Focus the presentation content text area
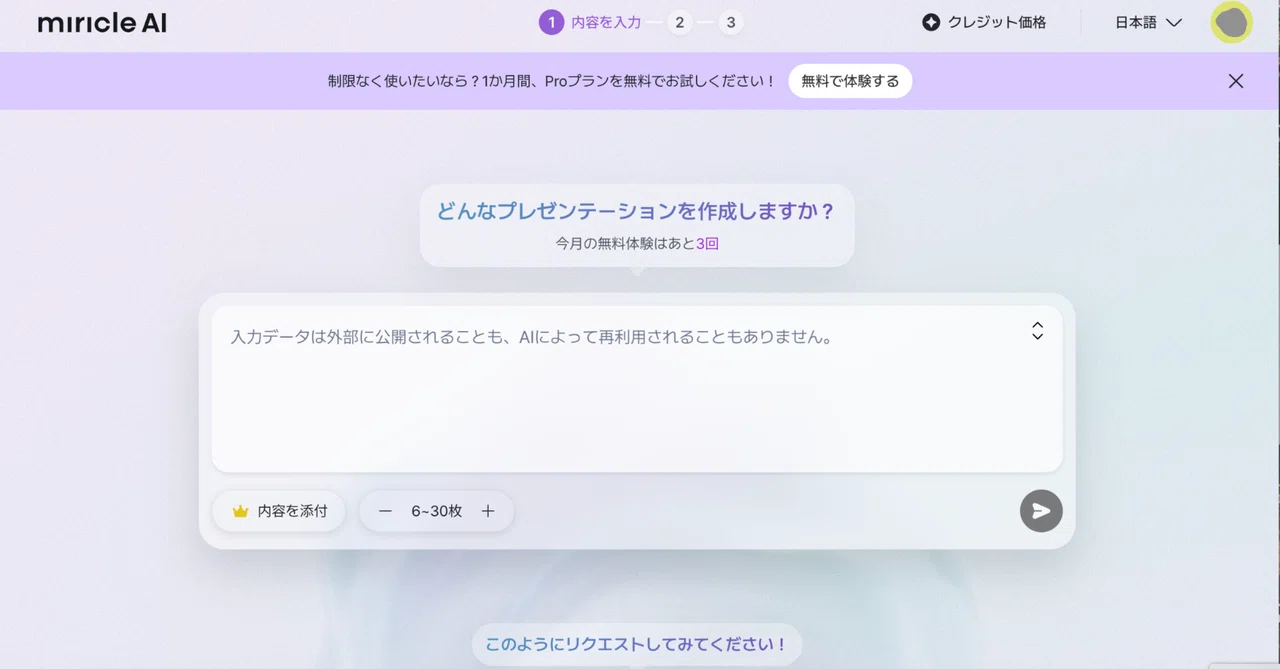This screenshot has width=1280, height=669. click(637, 389)
